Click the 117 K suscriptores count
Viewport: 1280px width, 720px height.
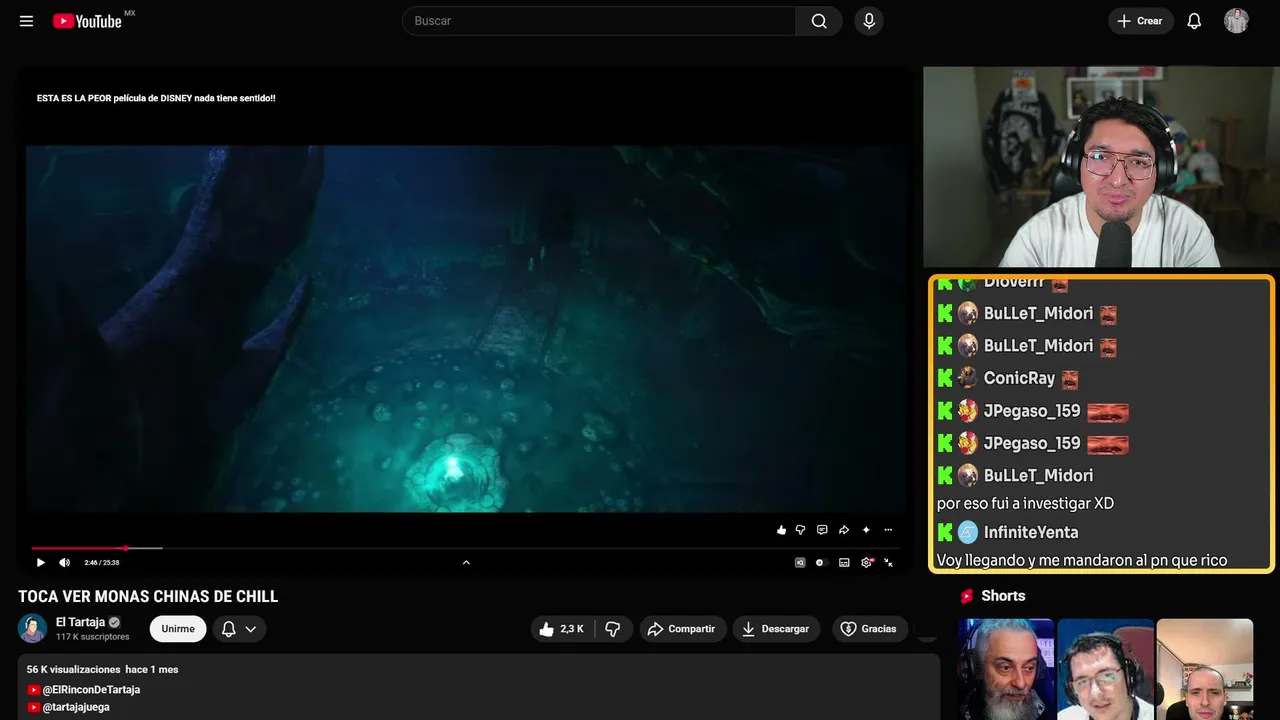click(x=93, y=637)
